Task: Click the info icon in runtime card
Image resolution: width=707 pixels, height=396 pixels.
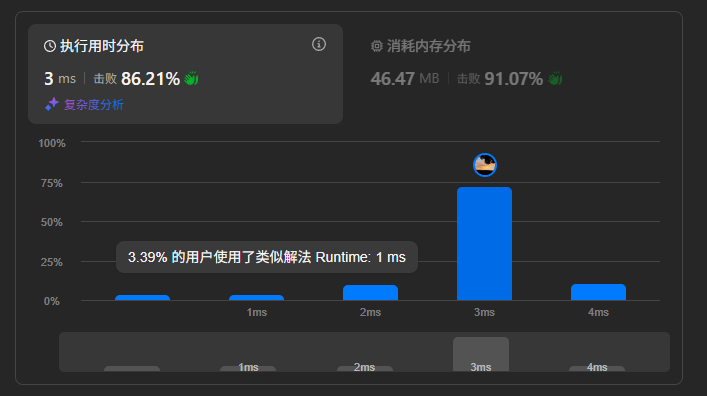Action: coord(319,44)
